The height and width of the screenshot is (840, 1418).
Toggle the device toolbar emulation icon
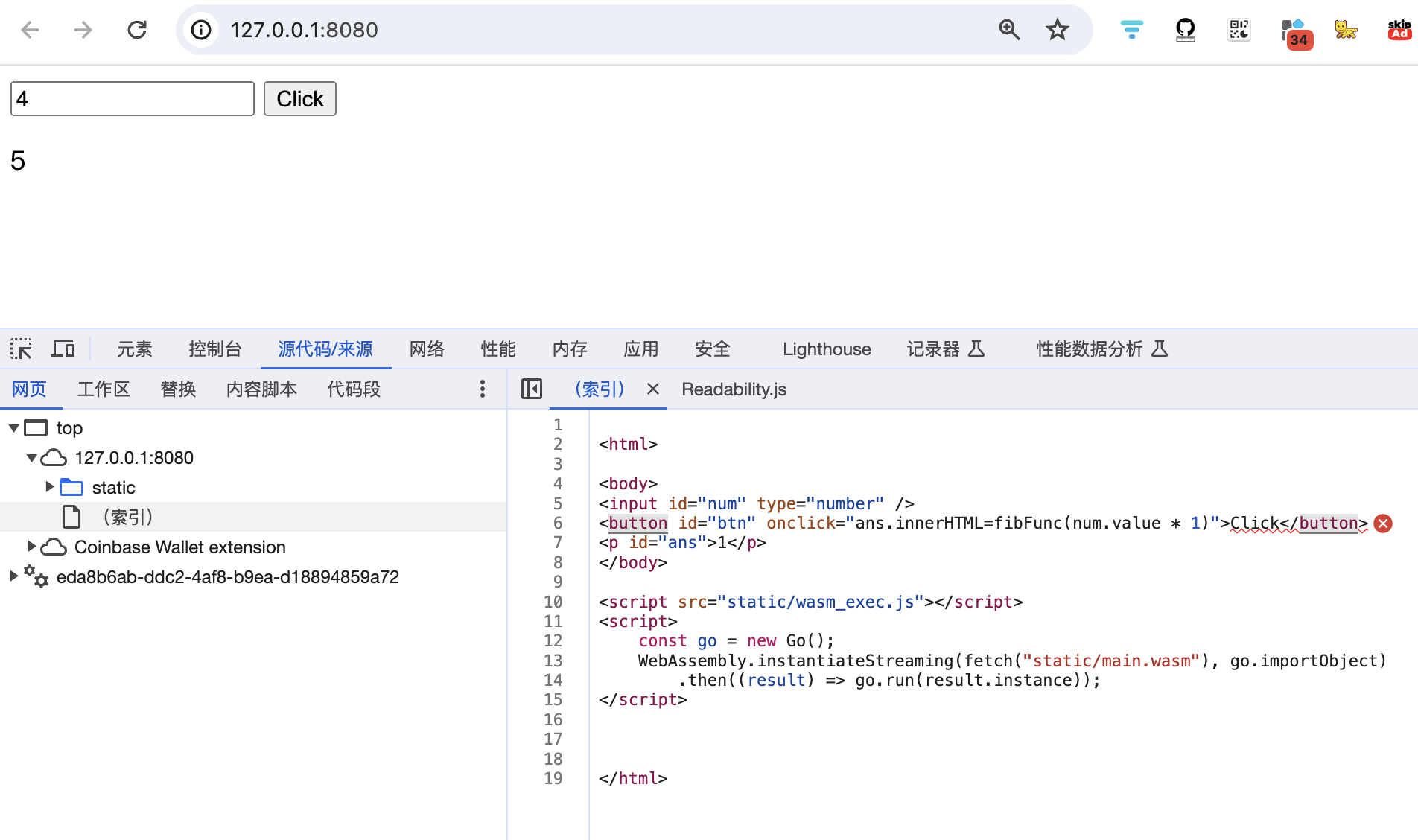(x=63, y=349)
